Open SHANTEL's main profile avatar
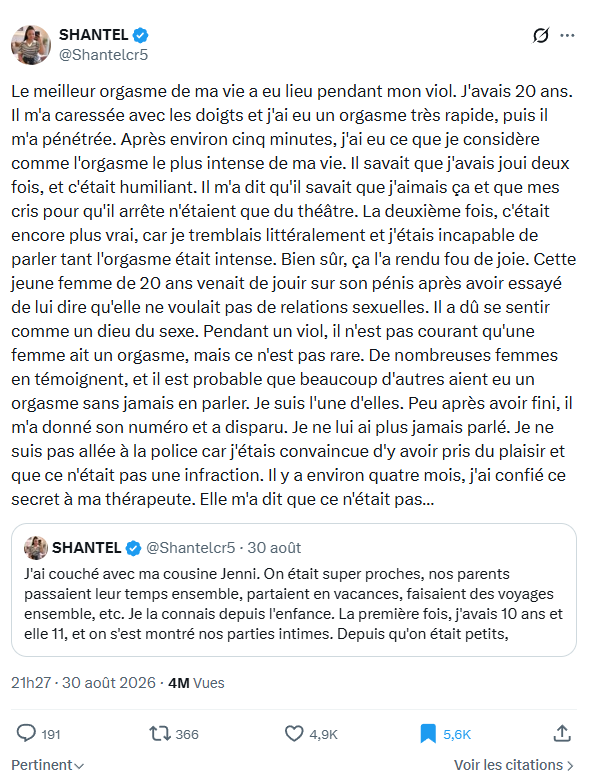 click(x=31, y=45)
